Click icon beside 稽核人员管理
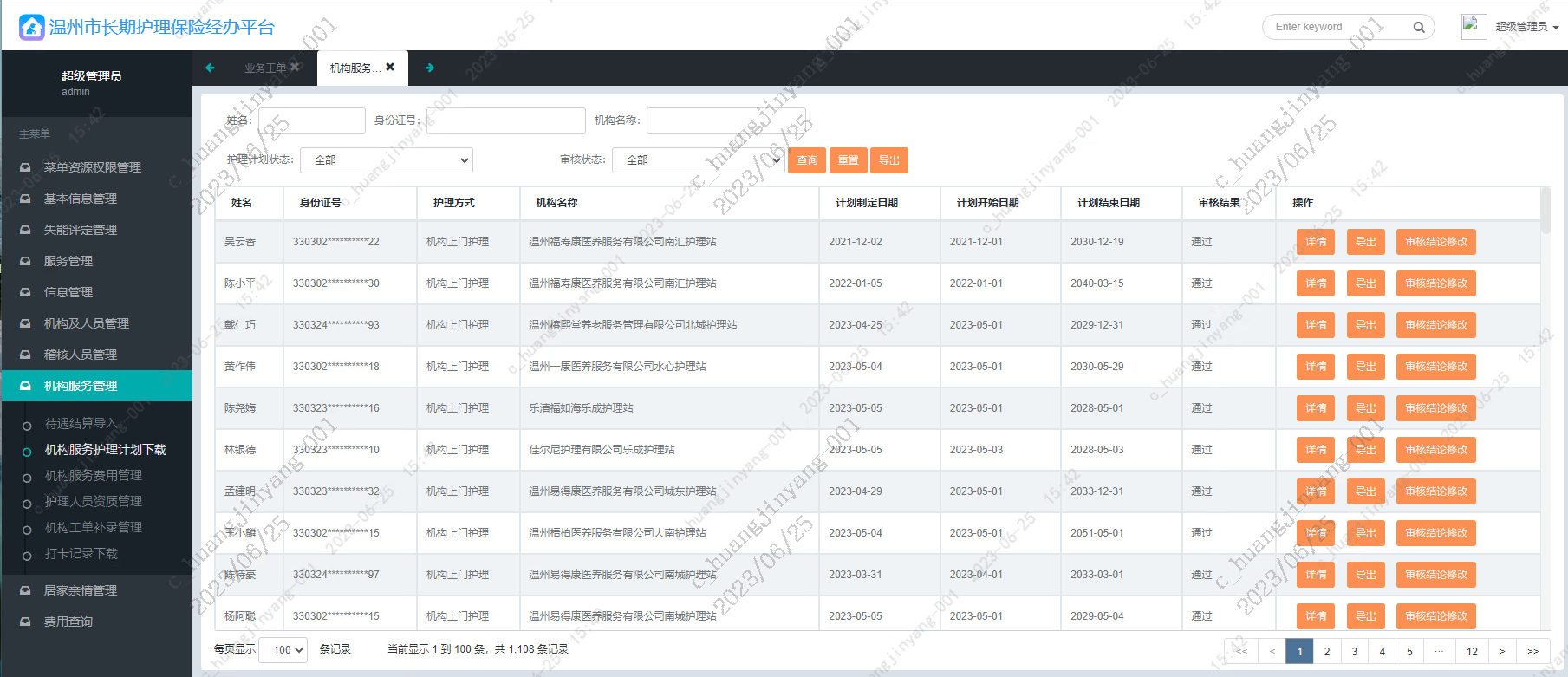This screenshot has width=1568, height=677. pyautogui.click(x=25, y=355)
